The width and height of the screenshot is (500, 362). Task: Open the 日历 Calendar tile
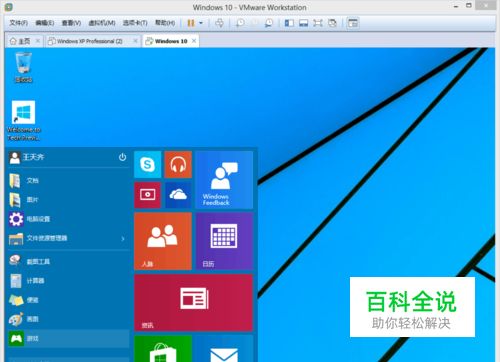coord(224,241)
